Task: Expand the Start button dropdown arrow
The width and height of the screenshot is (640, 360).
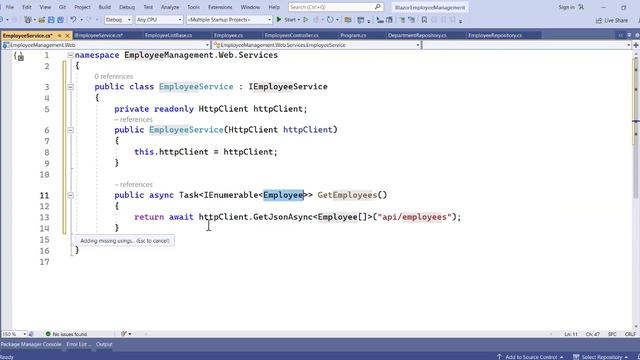Action: coord(298,20)
